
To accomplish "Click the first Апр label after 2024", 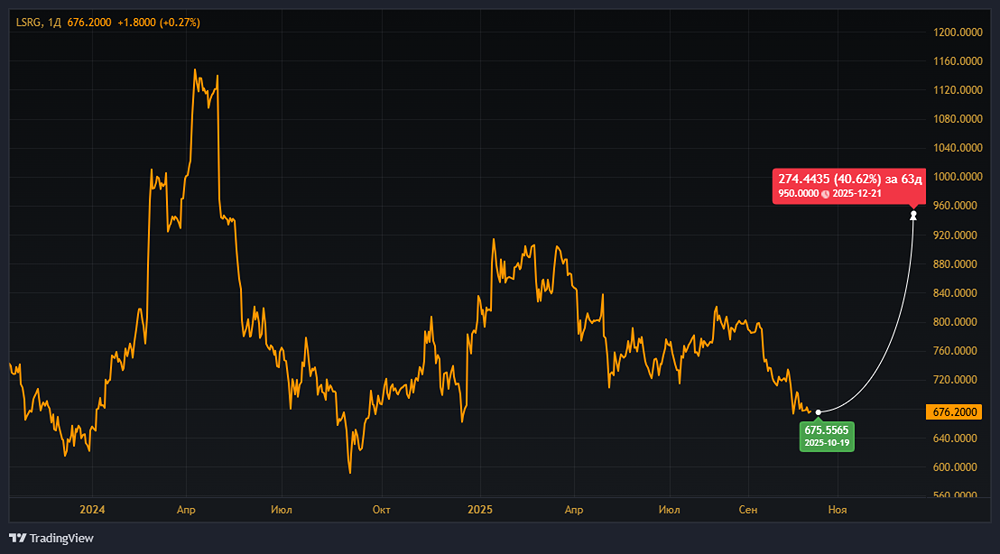I will [x=186, y=510].
